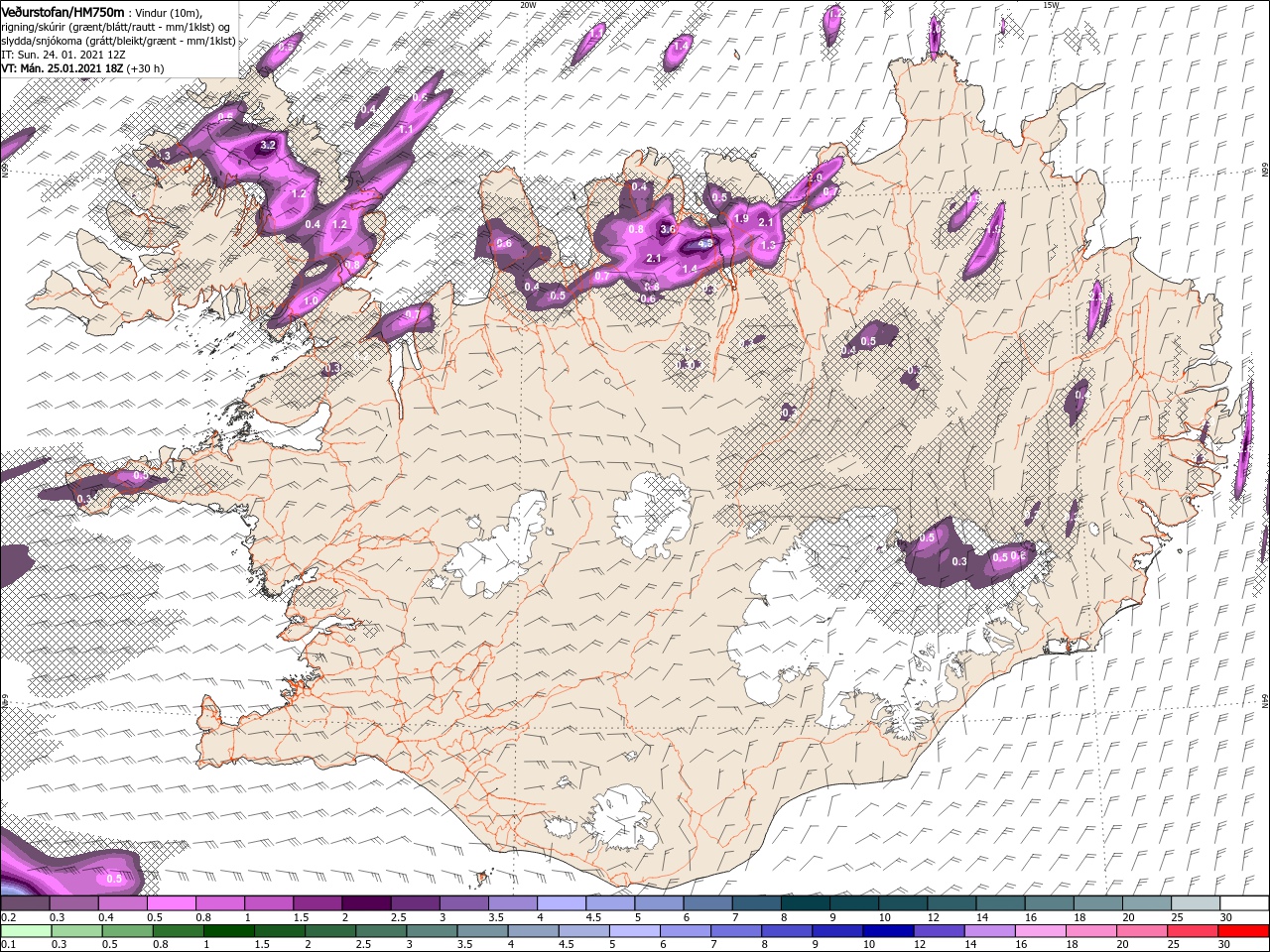The image size is (1270, 952).
Task: Pick the green 0.8 swatch, rain scale
Action: [178, 931]
